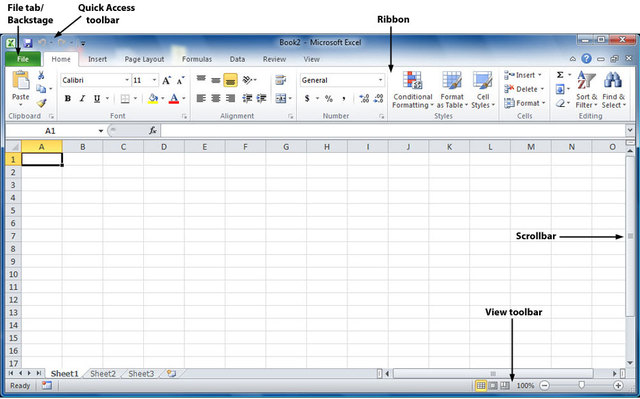Toggle Underline formatting
Screen dimensions: 640x399
pyautogui.click(x=97, y=98)
